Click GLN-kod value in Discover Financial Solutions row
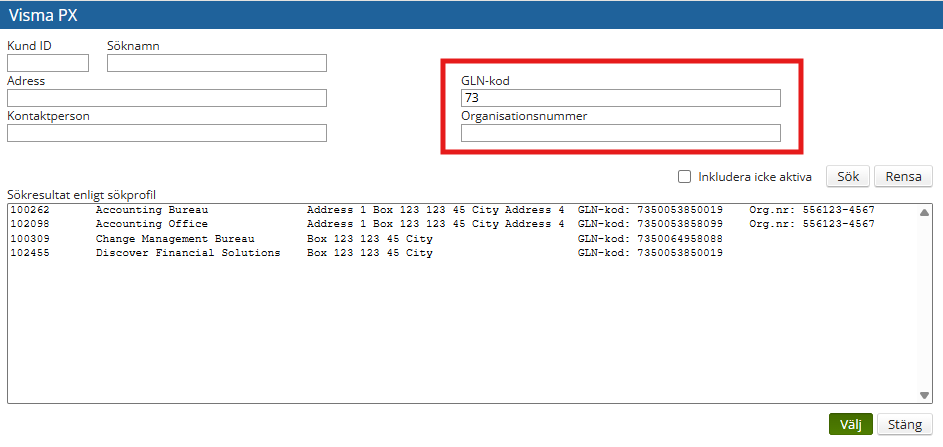This screenshot has height=447, width=943. click(680, 253)
